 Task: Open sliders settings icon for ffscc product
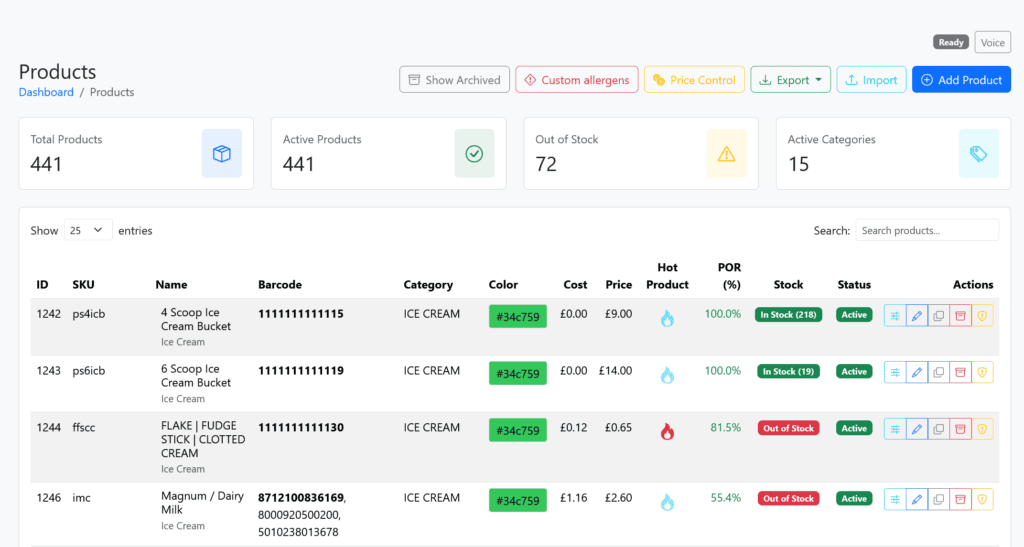[x=895, y=429]
